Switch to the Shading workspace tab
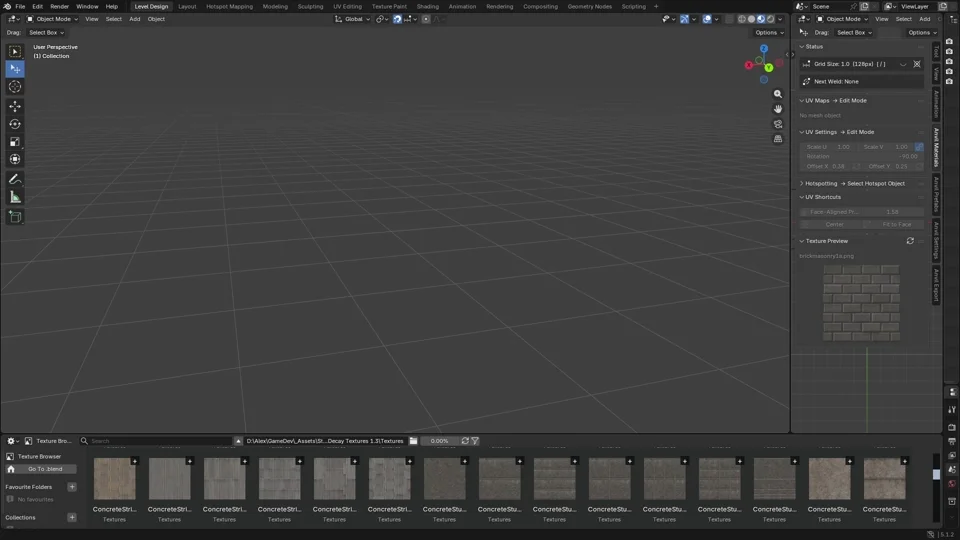This screenshot has width=960, height=540. (427, 6)
